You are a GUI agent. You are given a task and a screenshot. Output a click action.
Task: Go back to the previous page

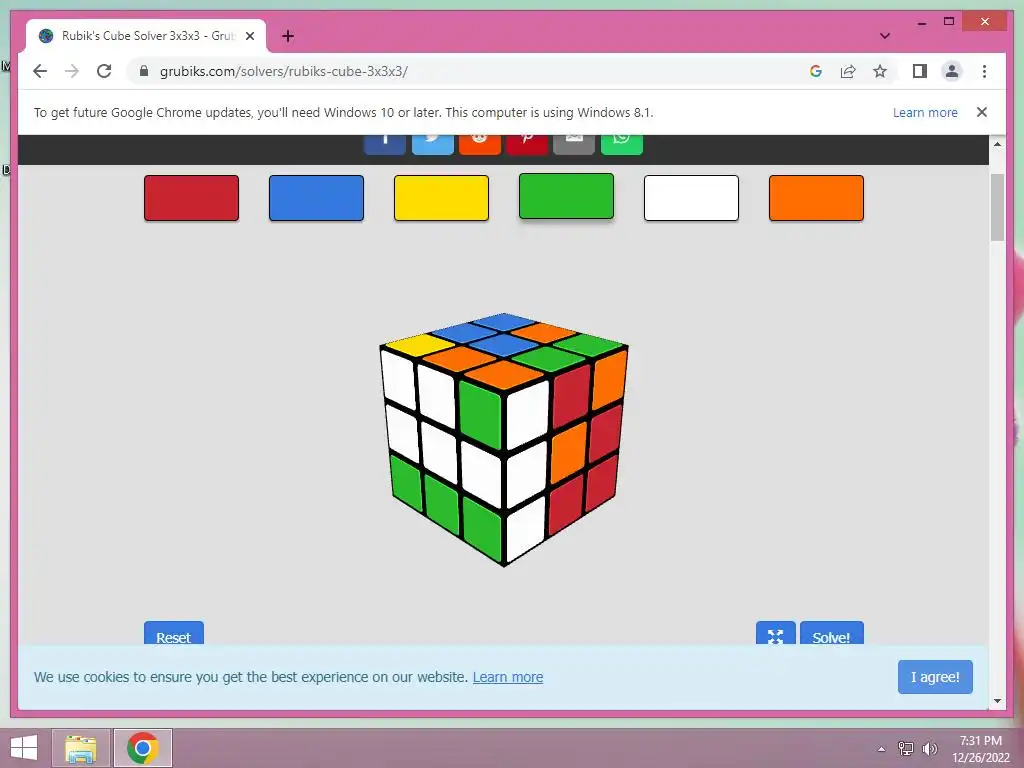pyautogui.click(x=40, y=71)
